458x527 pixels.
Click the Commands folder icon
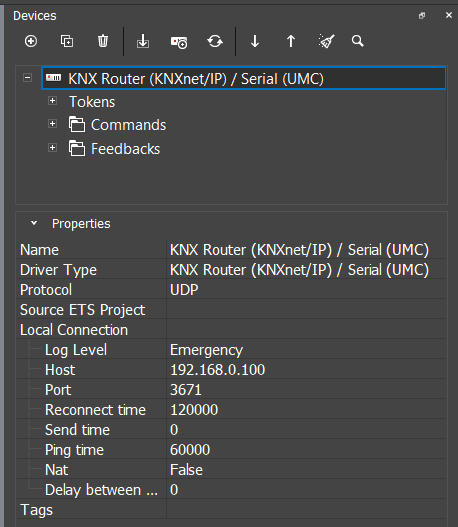coord(77,124)
